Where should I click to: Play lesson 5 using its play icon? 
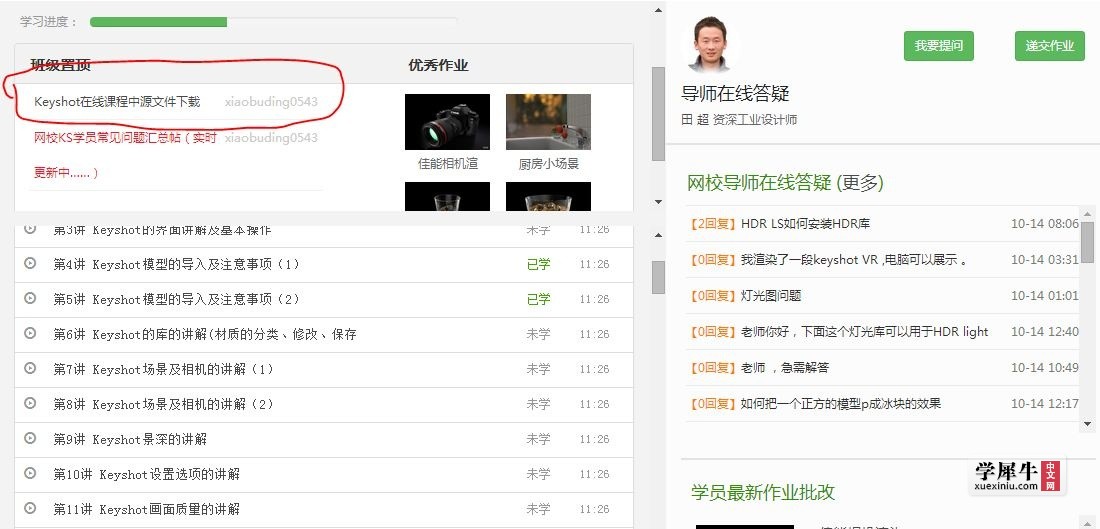coord(30,298)
